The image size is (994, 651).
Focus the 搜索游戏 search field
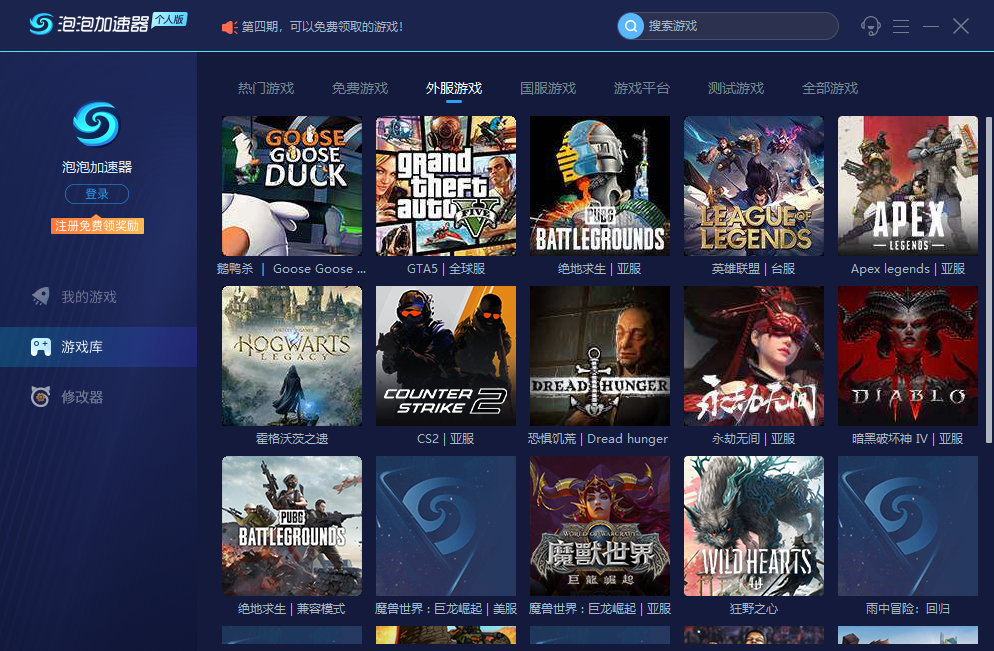(x=728, y=26)
